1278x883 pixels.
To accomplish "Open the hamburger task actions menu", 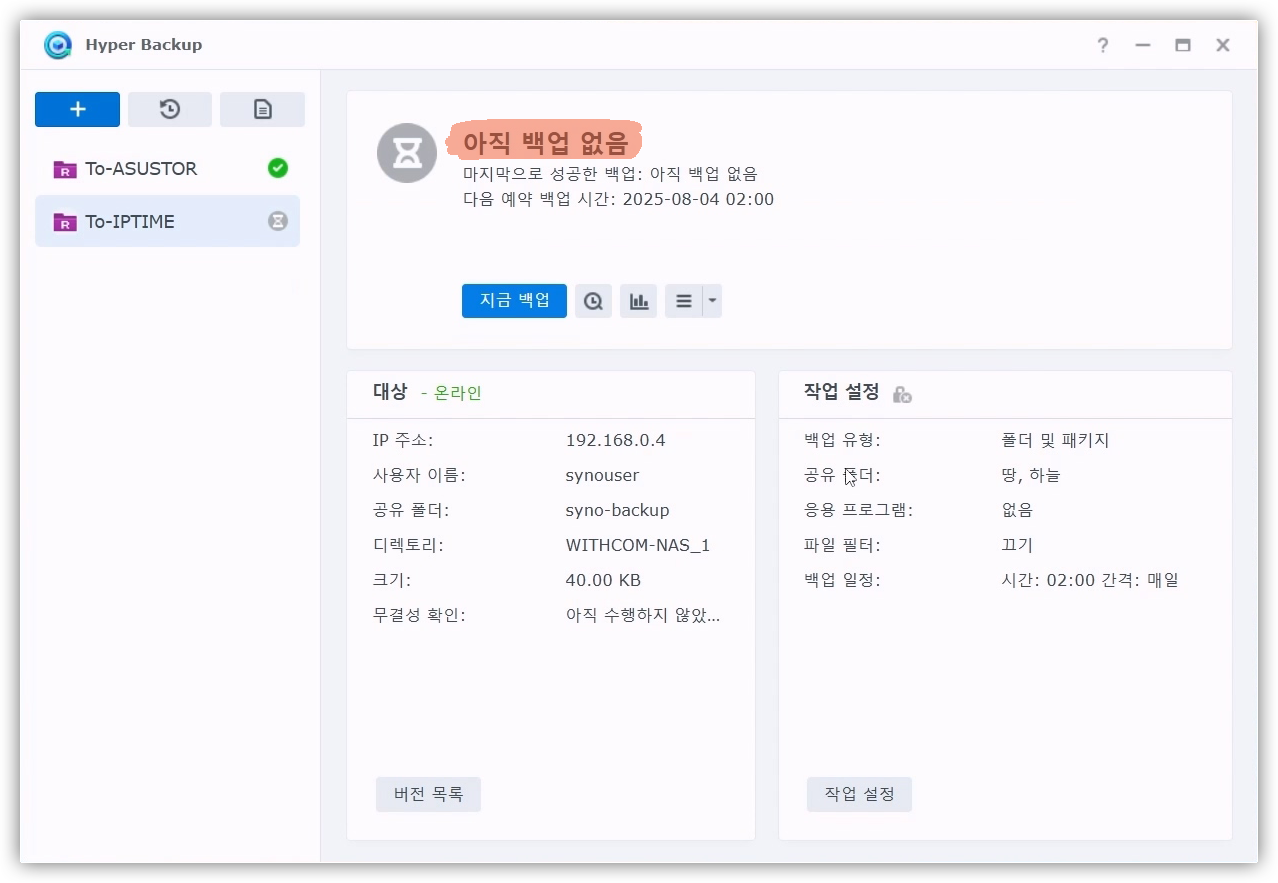I will [684, 301].
